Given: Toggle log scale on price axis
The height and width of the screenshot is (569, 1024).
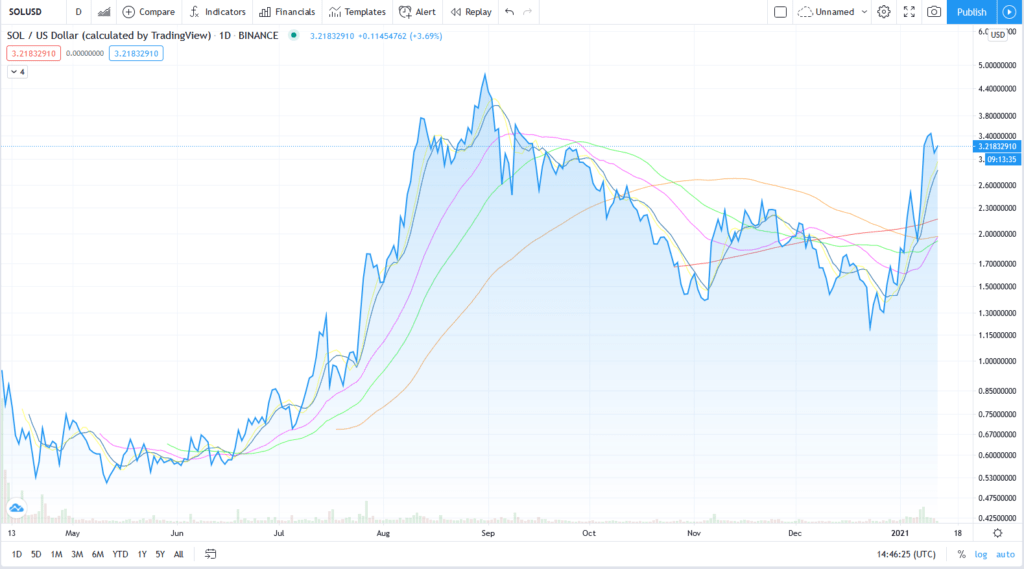Looking at the screenshot, I should point(981,553).
